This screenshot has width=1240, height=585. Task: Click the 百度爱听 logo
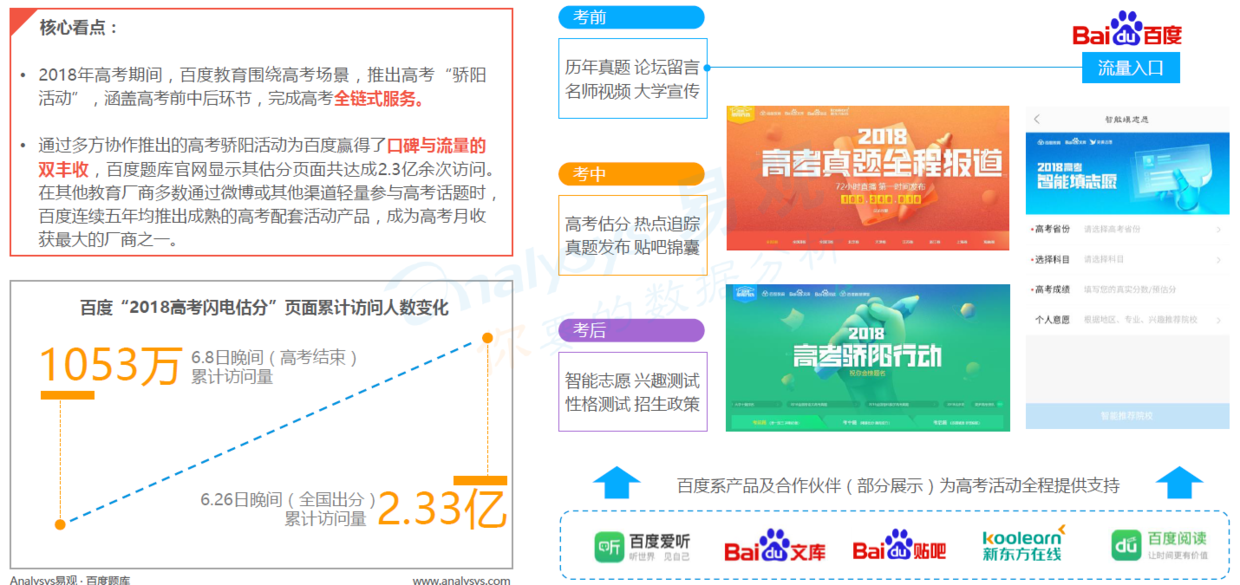point(642,546)
